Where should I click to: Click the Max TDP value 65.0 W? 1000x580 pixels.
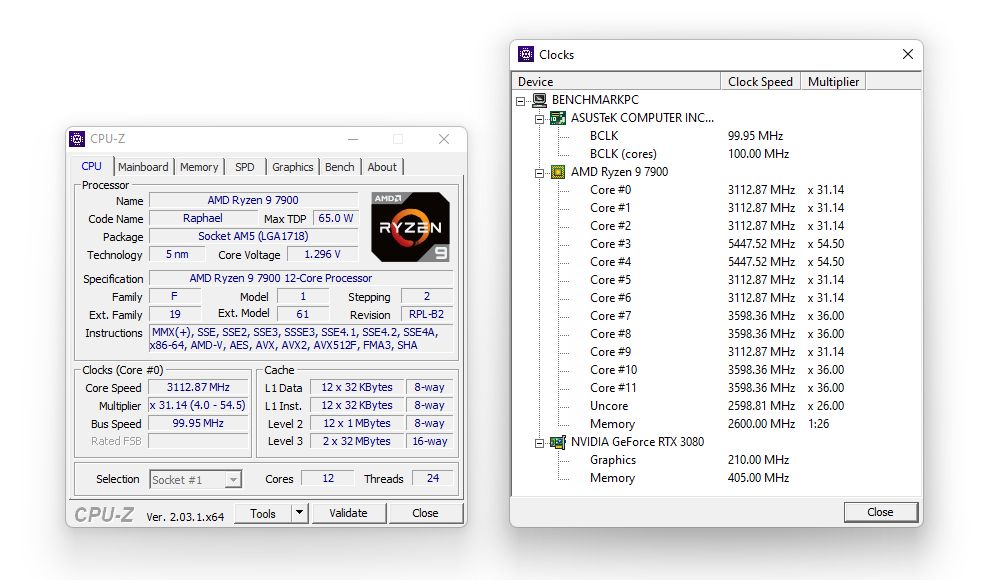(335, 218)
